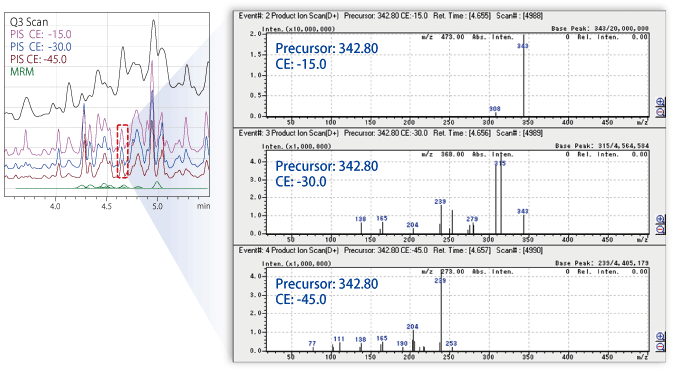This screenshot has width=675, height=370.
Task: Click the 'Event#: 3 Product Ion Scan(D+)' header
Action: pos(288,133)
